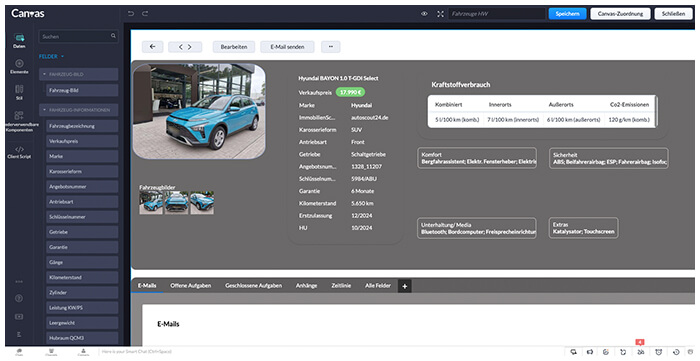Click the previous/next record navigation button

[185, 46]
